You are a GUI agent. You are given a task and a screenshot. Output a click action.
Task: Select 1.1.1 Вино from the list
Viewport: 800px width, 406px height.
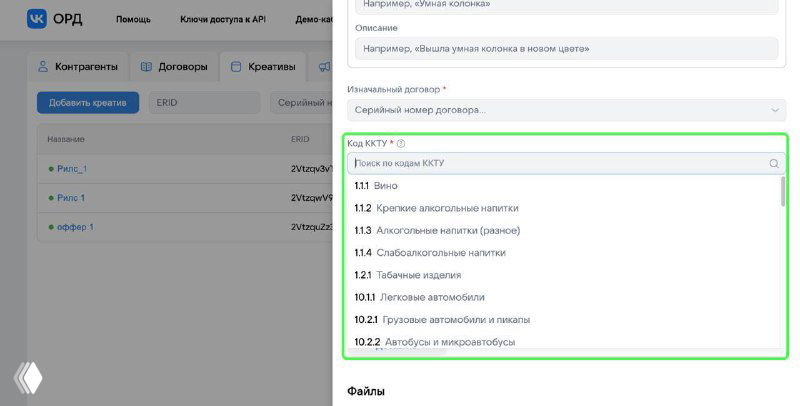pyautogui.click(x=376, y=186)
